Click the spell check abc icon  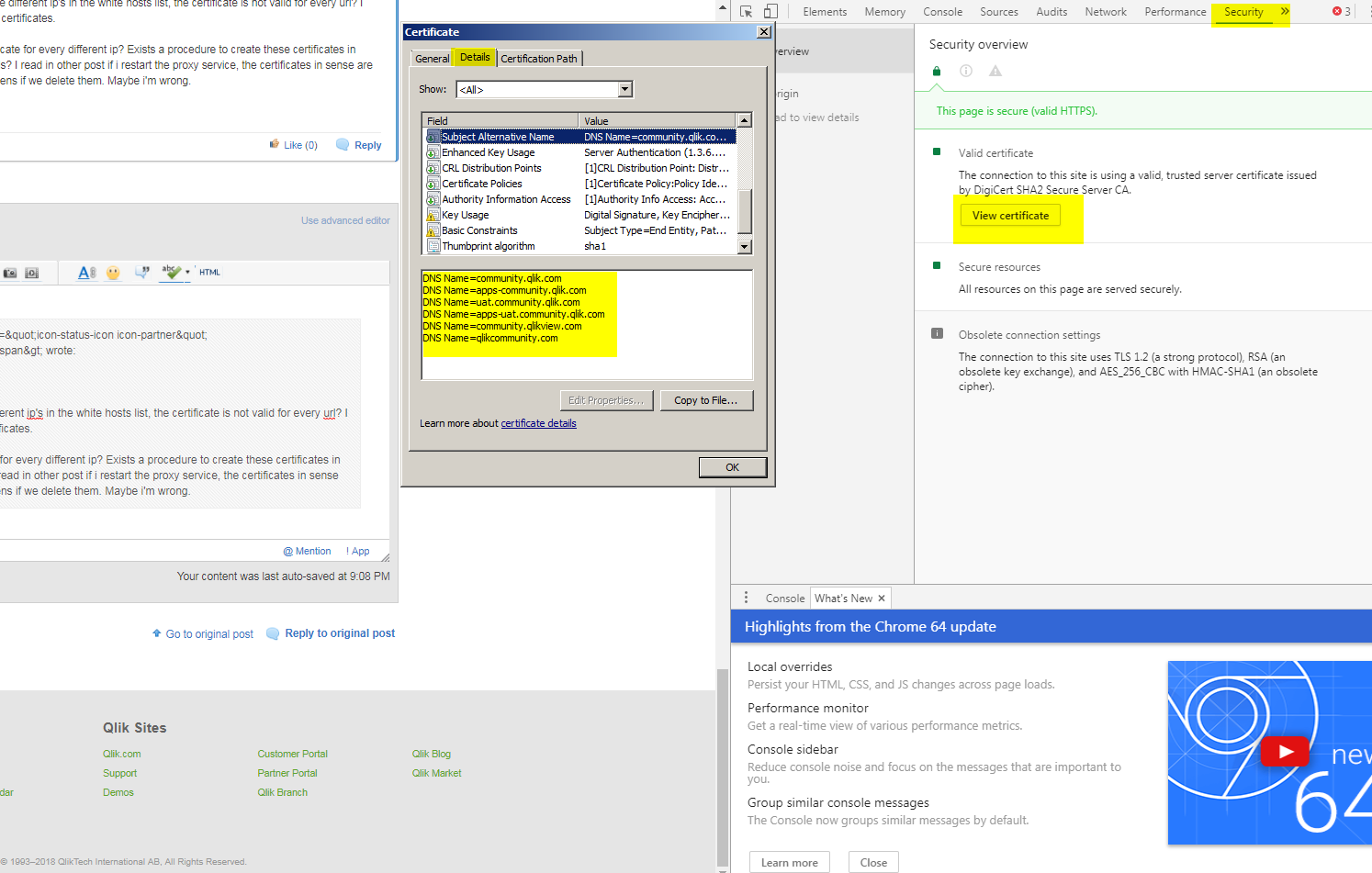172,272
